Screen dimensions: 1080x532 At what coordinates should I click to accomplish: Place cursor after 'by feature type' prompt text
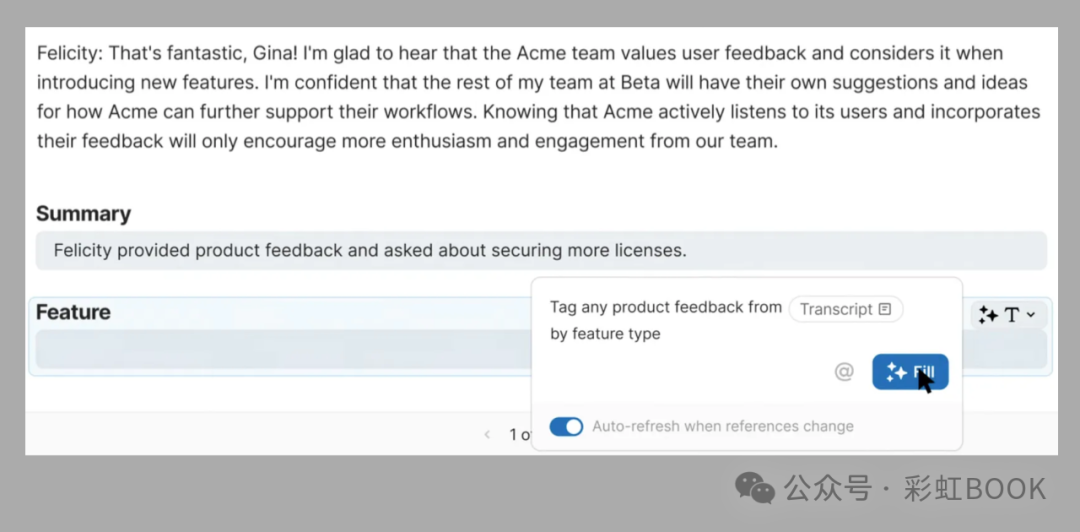coord(663,334)
